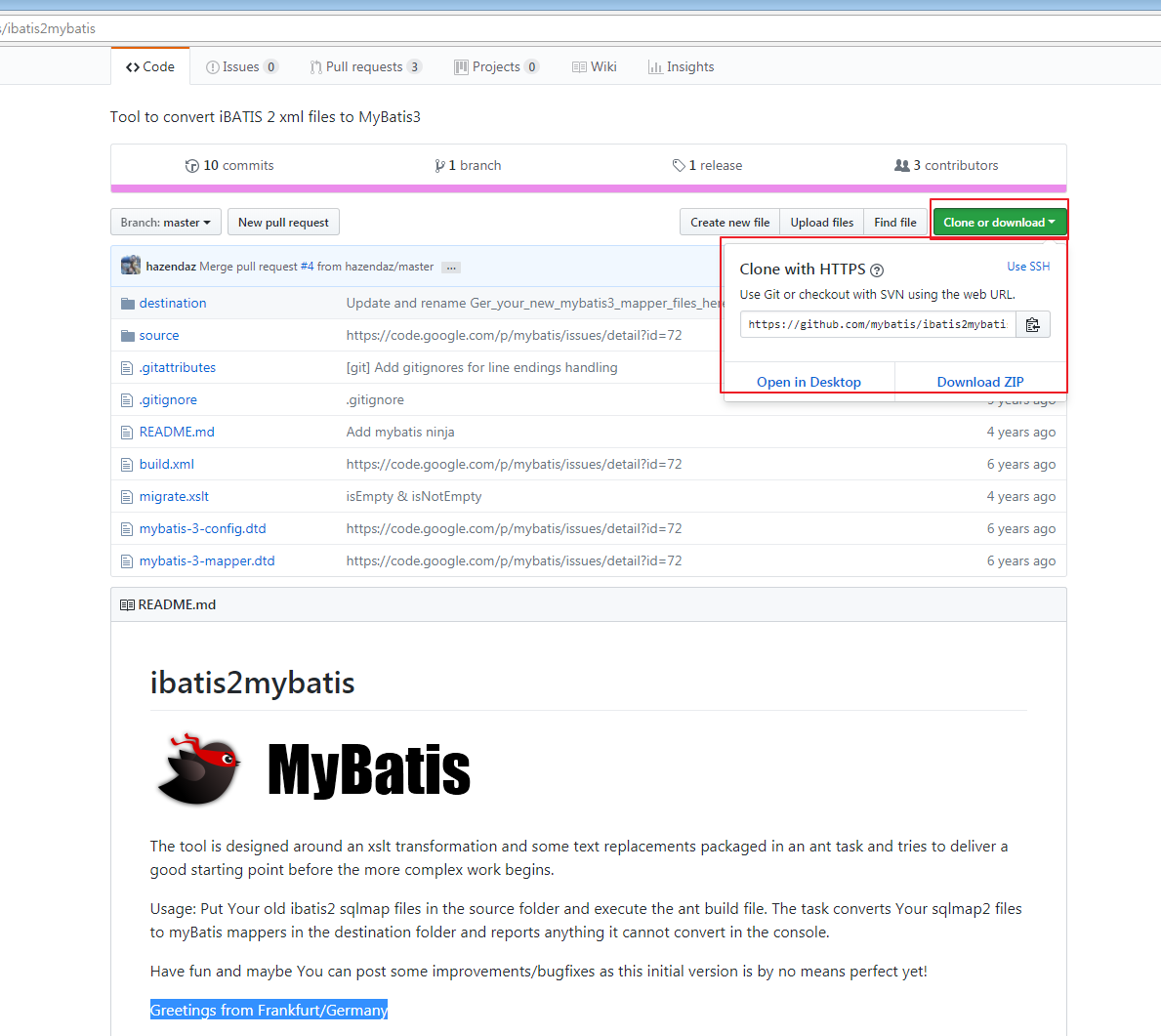Viewport: 1161px width, 1036px height.
Task: Show the 3 contributors
Action: (x=946, y=165)
